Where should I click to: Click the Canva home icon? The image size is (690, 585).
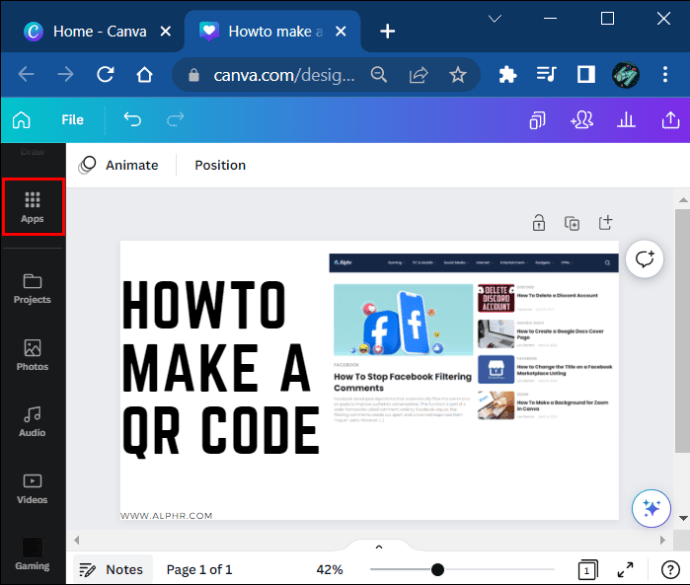(x=21, y=120)
